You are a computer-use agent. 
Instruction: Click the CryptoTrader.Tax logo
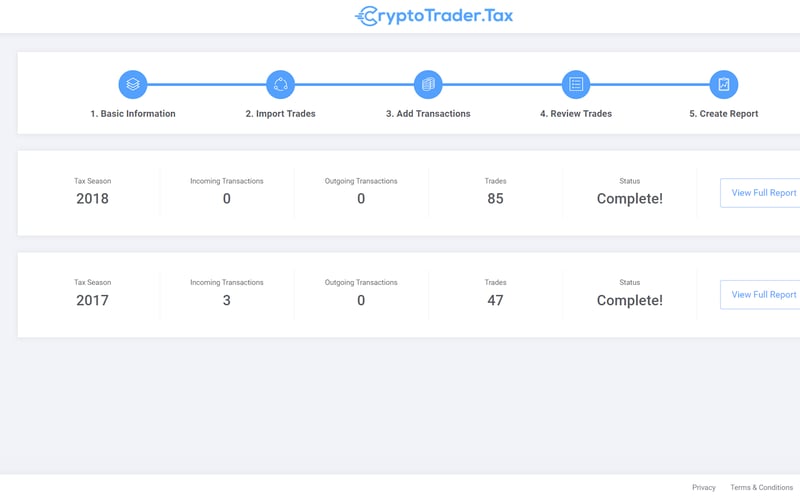click(434, 16)
